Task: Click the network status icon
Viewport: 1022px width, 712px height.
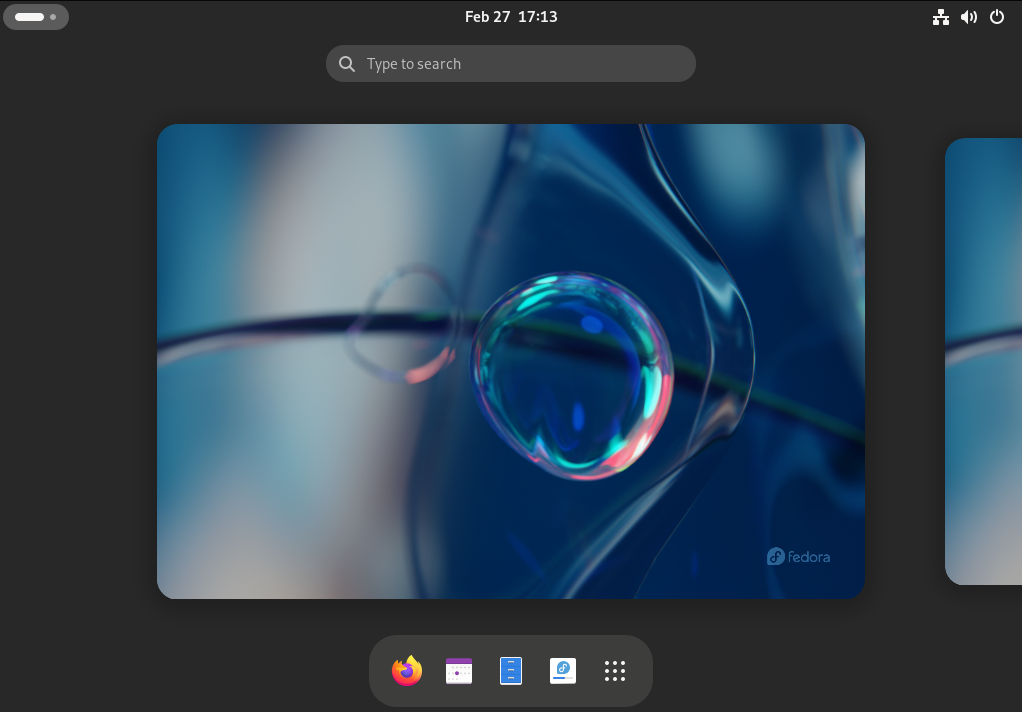Action: [x=941, y=17]
